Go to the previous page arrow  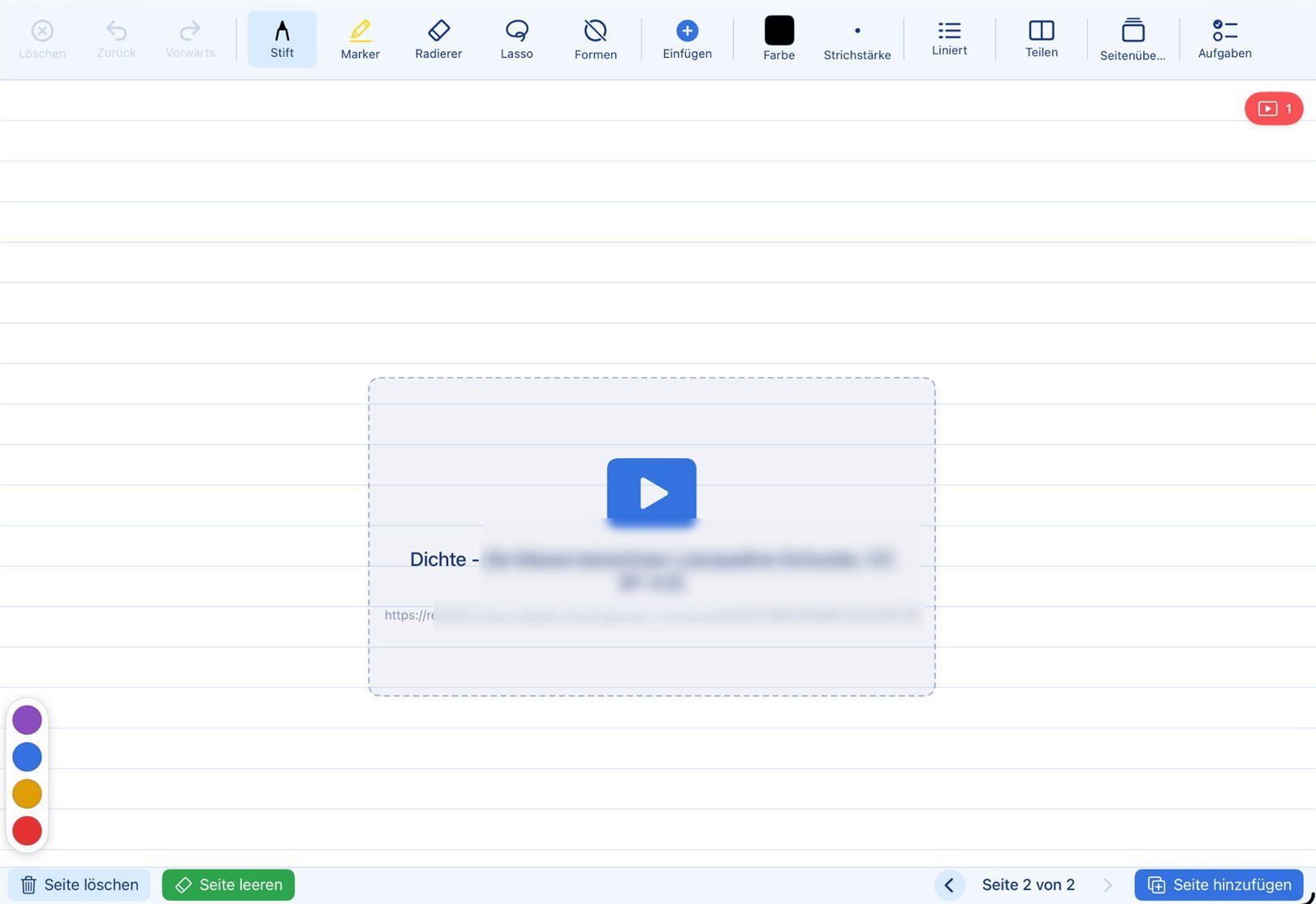(x=949, y=885)
